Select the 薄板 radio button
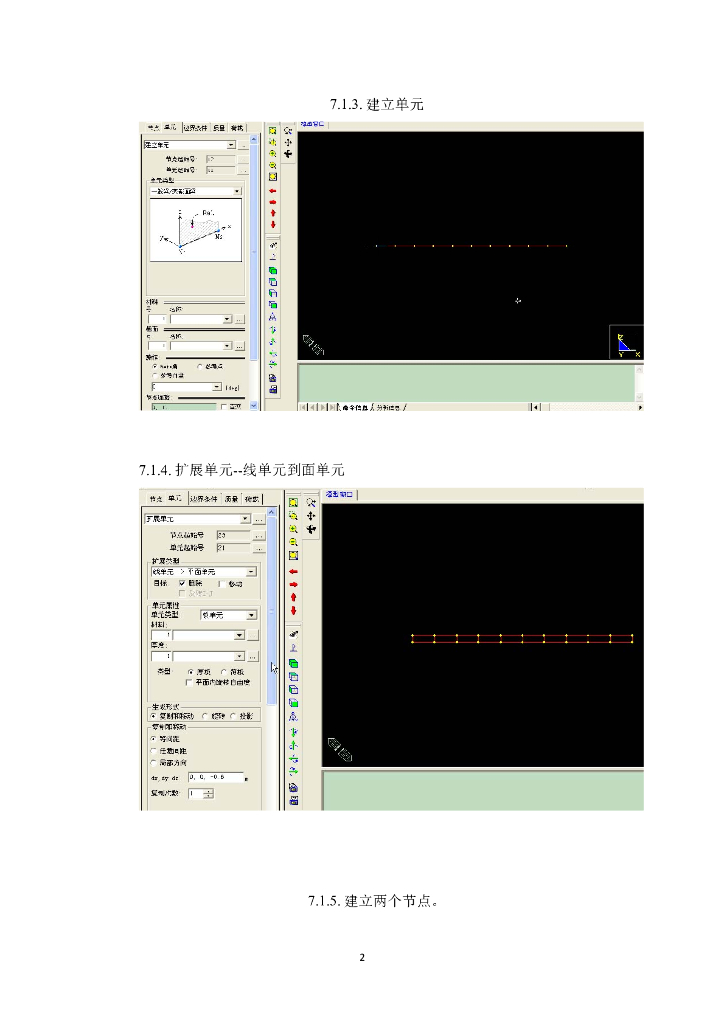Viewport: 724px width, 1024px height. [223, 672]
